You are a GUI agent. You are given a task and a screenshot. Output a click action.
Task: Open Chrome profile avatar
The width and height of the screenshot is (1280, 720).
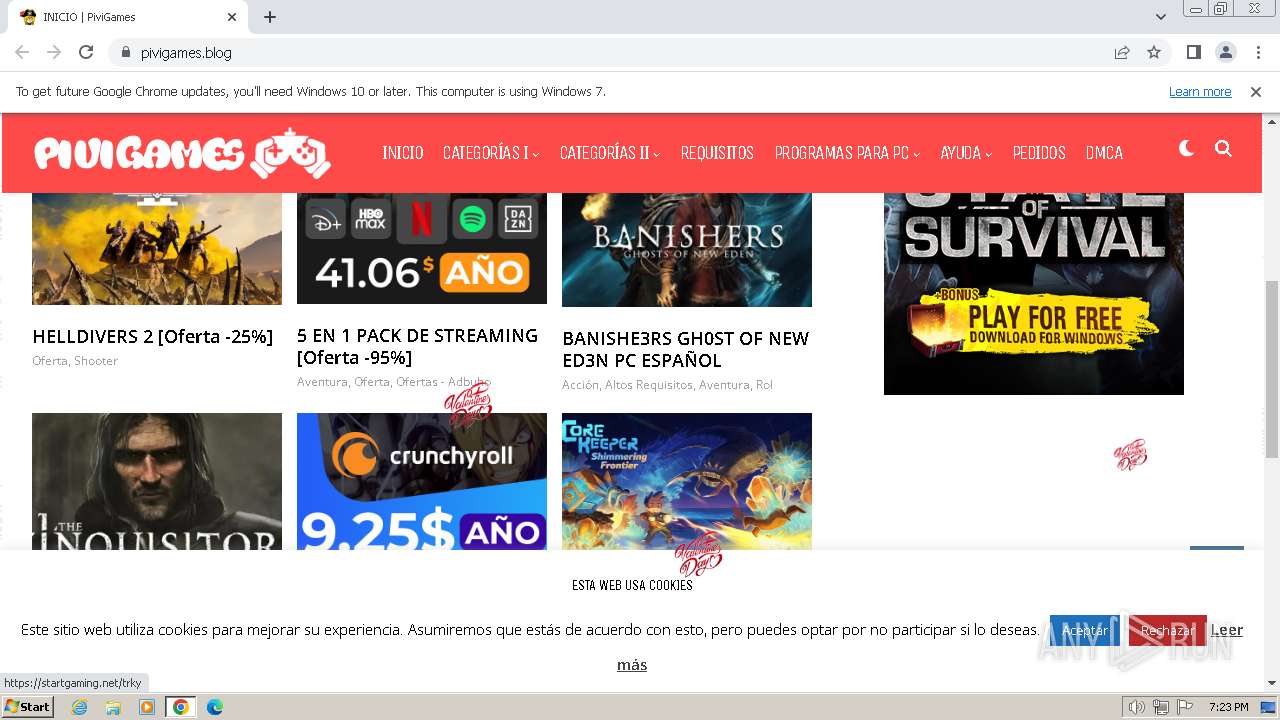1225,52
